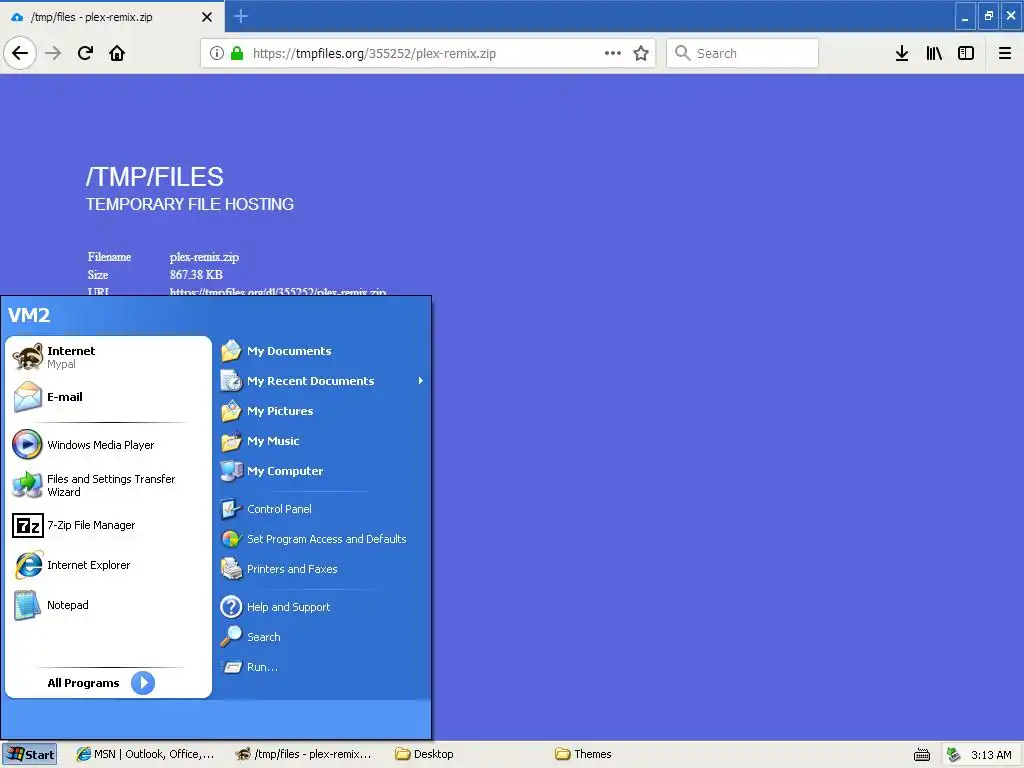Click the network tray icon
Image resolution: width=1024 pixels, height=768 pixels.
(953, 755)
